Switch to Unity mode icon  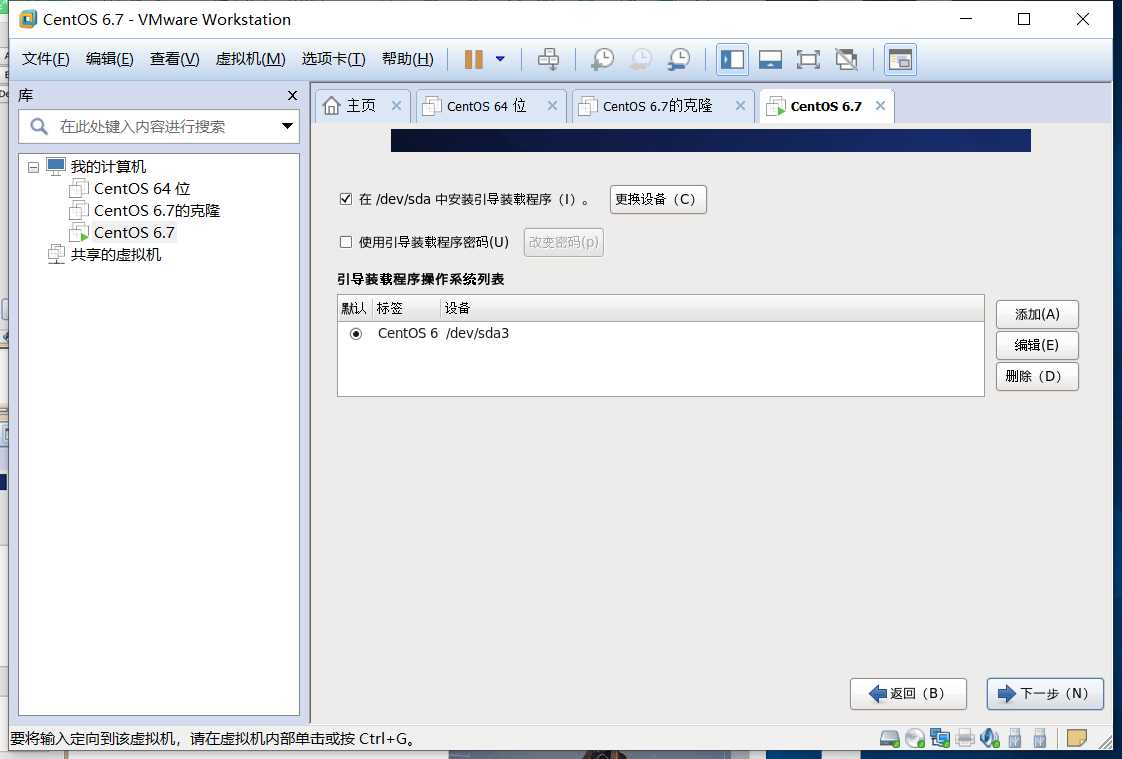coord(847,59)
